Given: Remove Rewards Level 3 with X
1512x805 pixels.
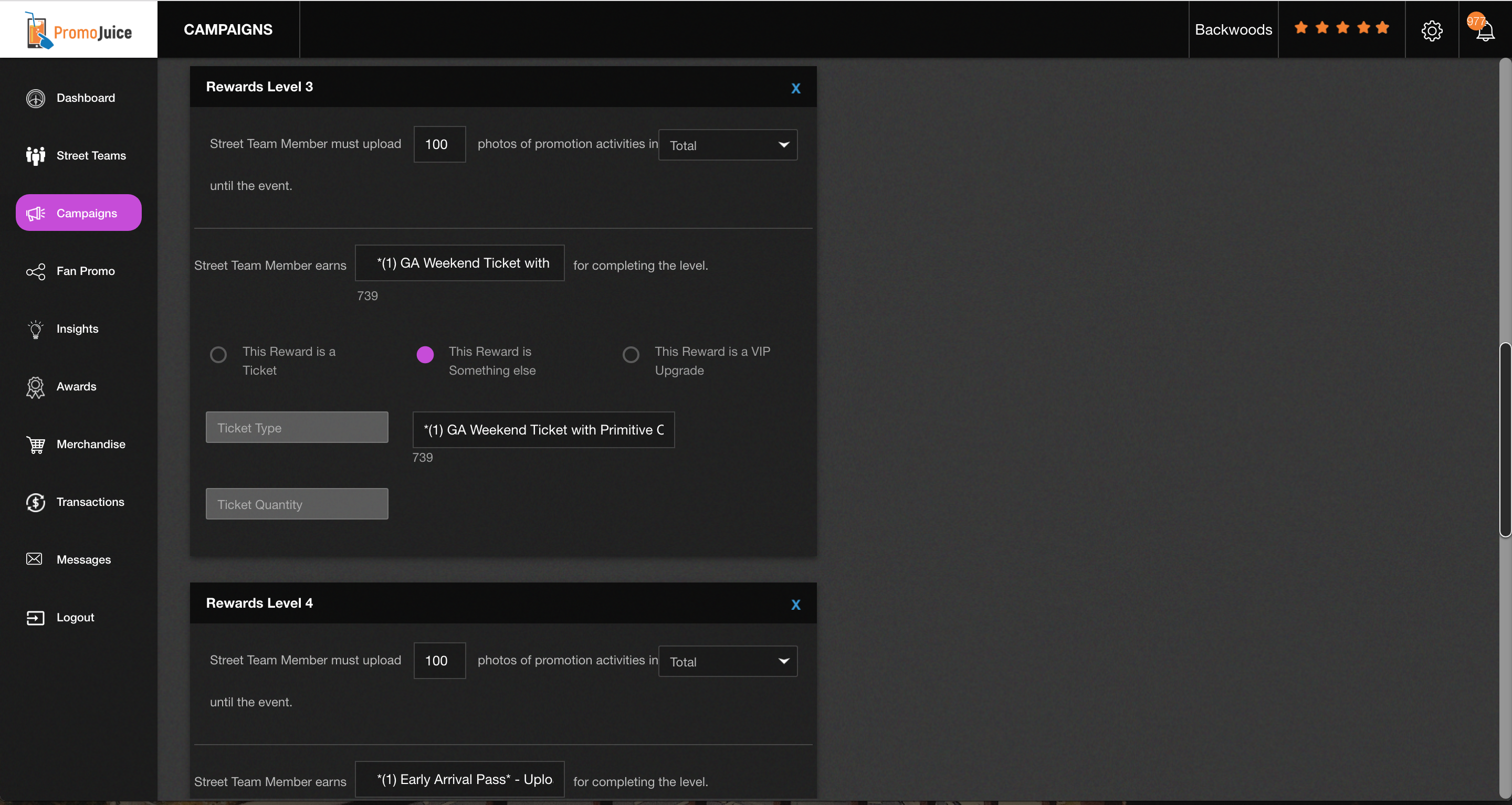Looking at the screenshot, I should click(795, 88).
